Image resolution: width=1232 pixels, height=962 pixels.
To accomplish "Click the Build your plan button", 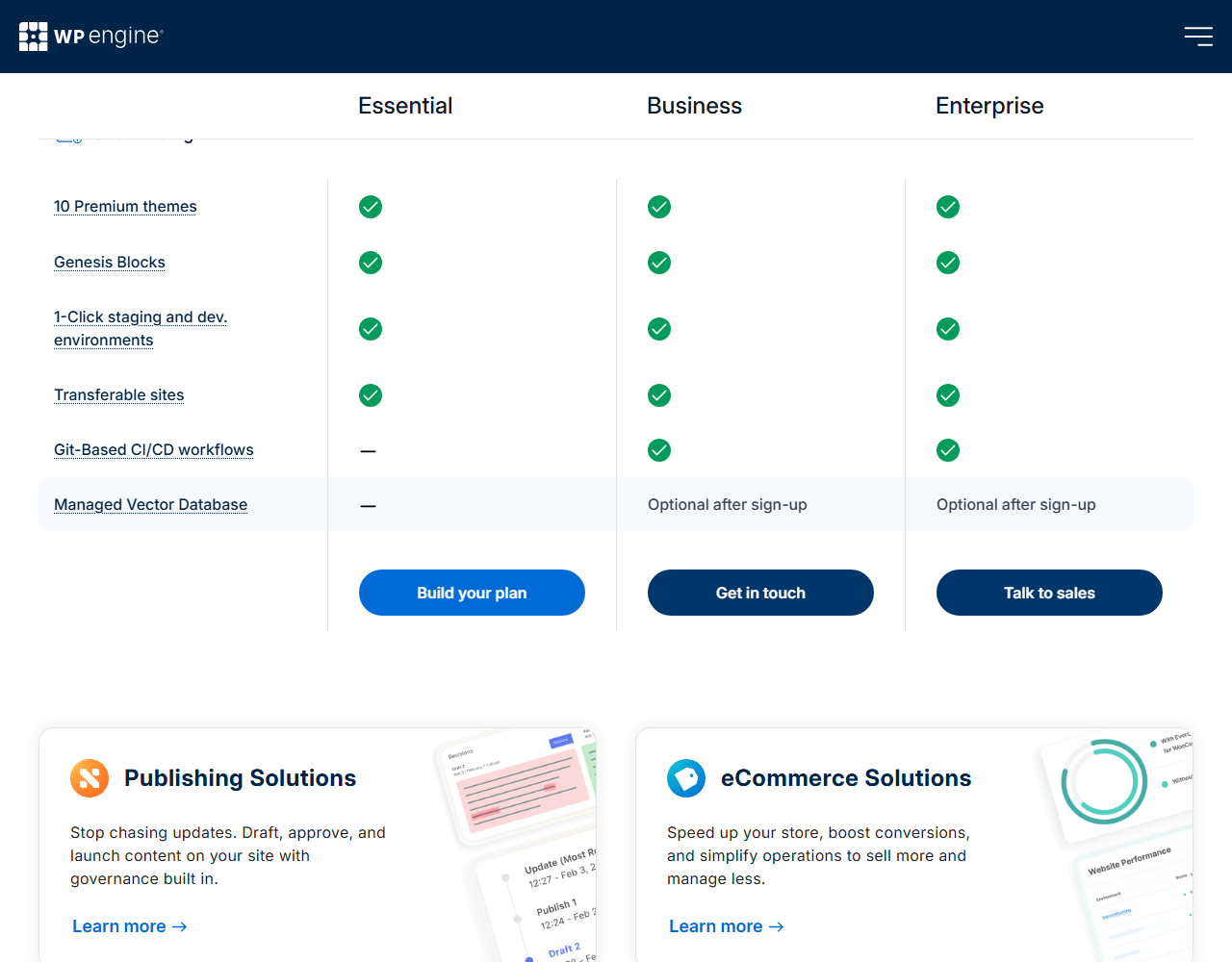I will click(x=472, y=593).
